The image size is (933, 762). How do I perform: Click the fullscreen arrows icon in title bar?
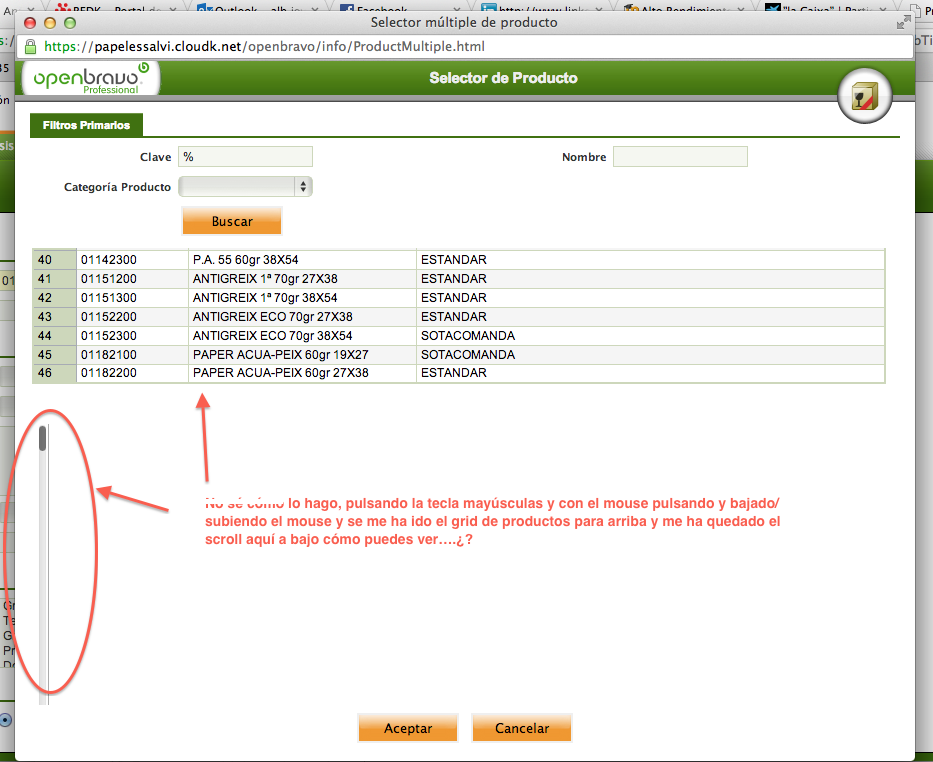904,23
